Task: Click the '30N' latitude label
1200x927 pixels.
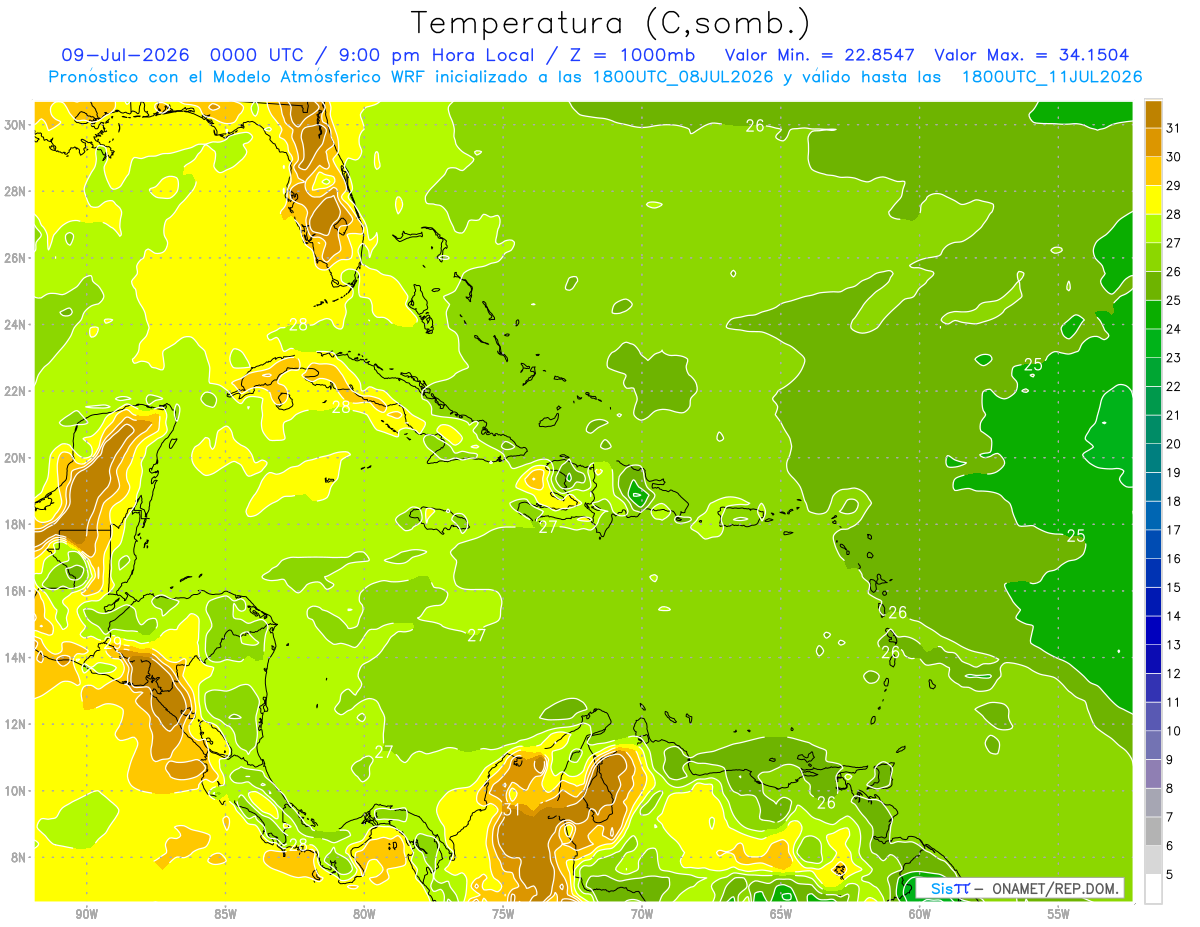Action: [x=14, y=125]
